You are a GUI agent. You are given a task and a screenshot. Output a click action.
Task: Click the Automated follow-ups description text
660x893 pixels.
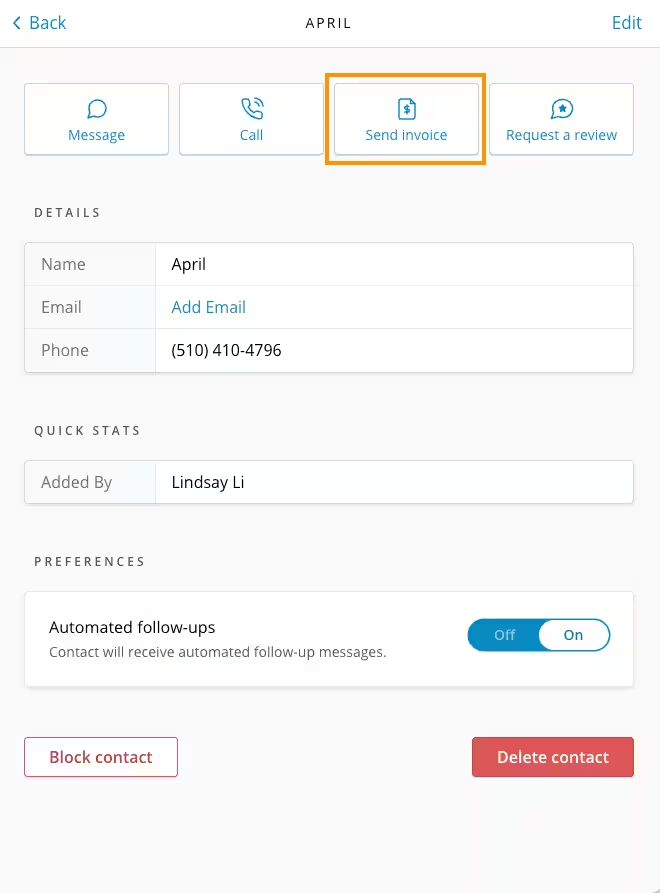click(x=218, y=652)
